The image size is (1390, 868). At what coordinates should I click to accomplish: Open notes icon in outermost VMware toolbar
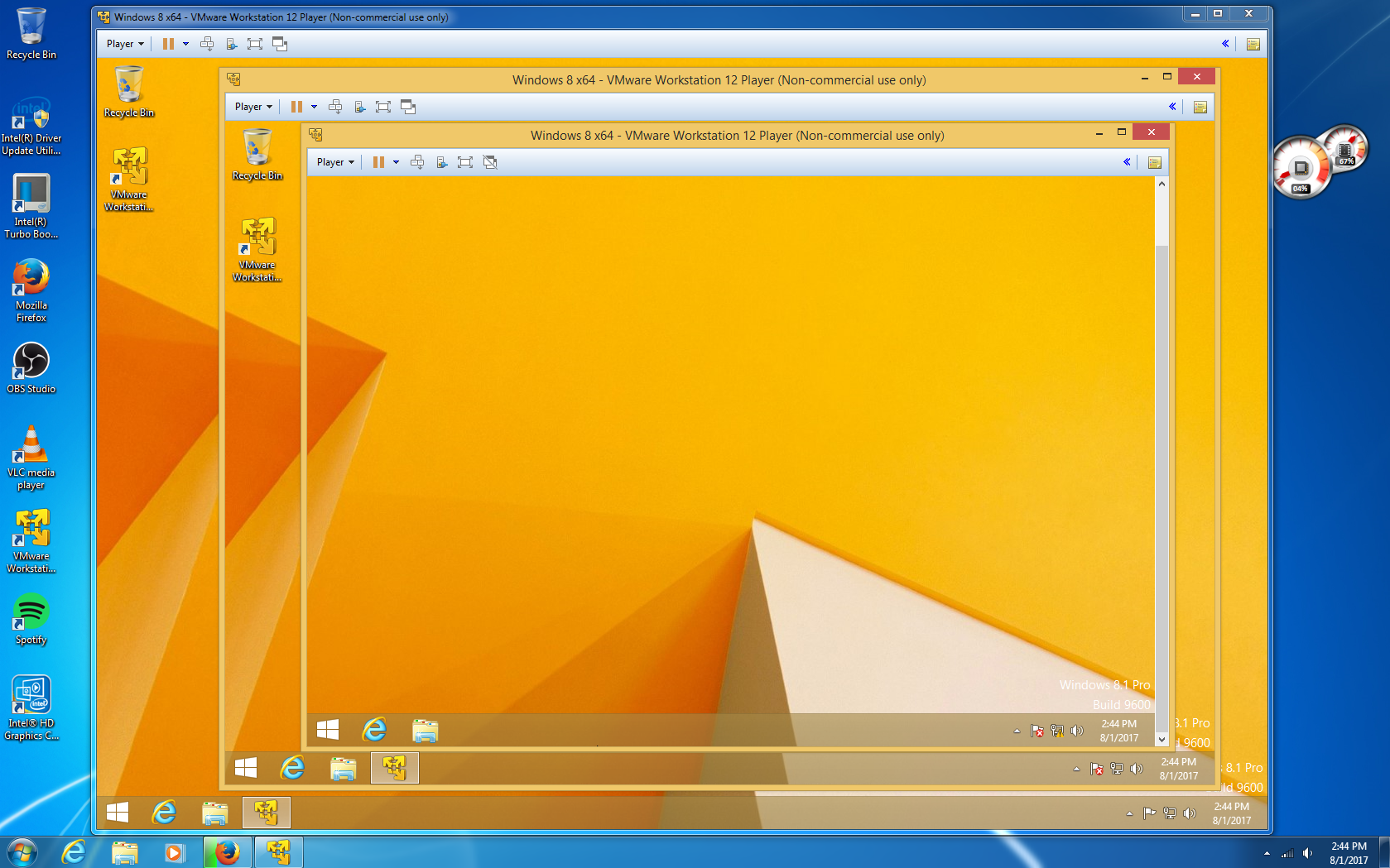[x=1253, y=44]
